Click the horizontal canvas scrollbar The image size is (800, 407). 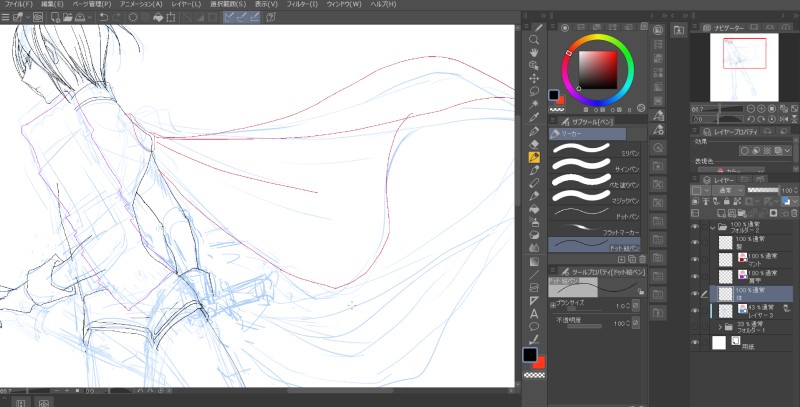coord(339,391)
